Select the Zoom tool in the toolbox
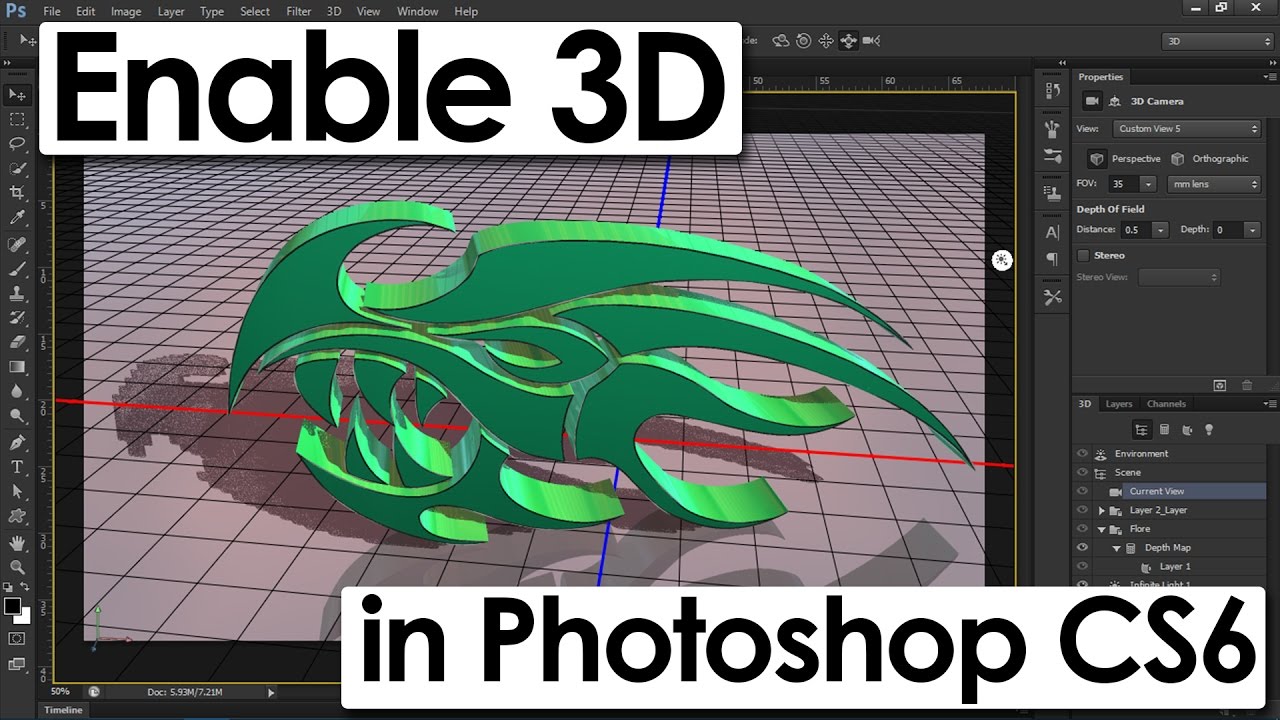The image size is (1280, 720). [17, 567]
